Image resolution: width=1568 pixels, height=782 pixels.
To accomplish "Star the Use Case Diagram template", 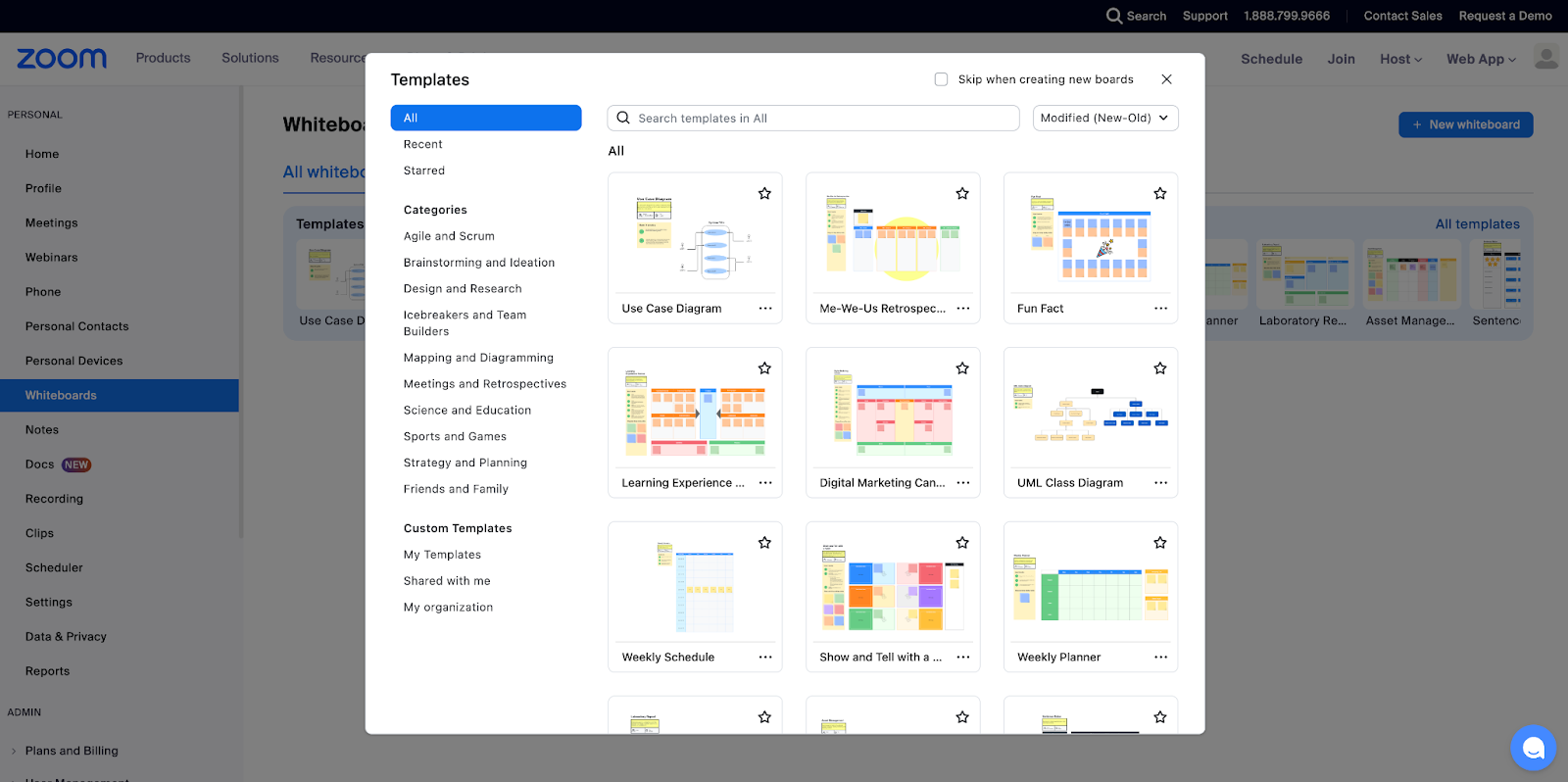I will [764, 194].
